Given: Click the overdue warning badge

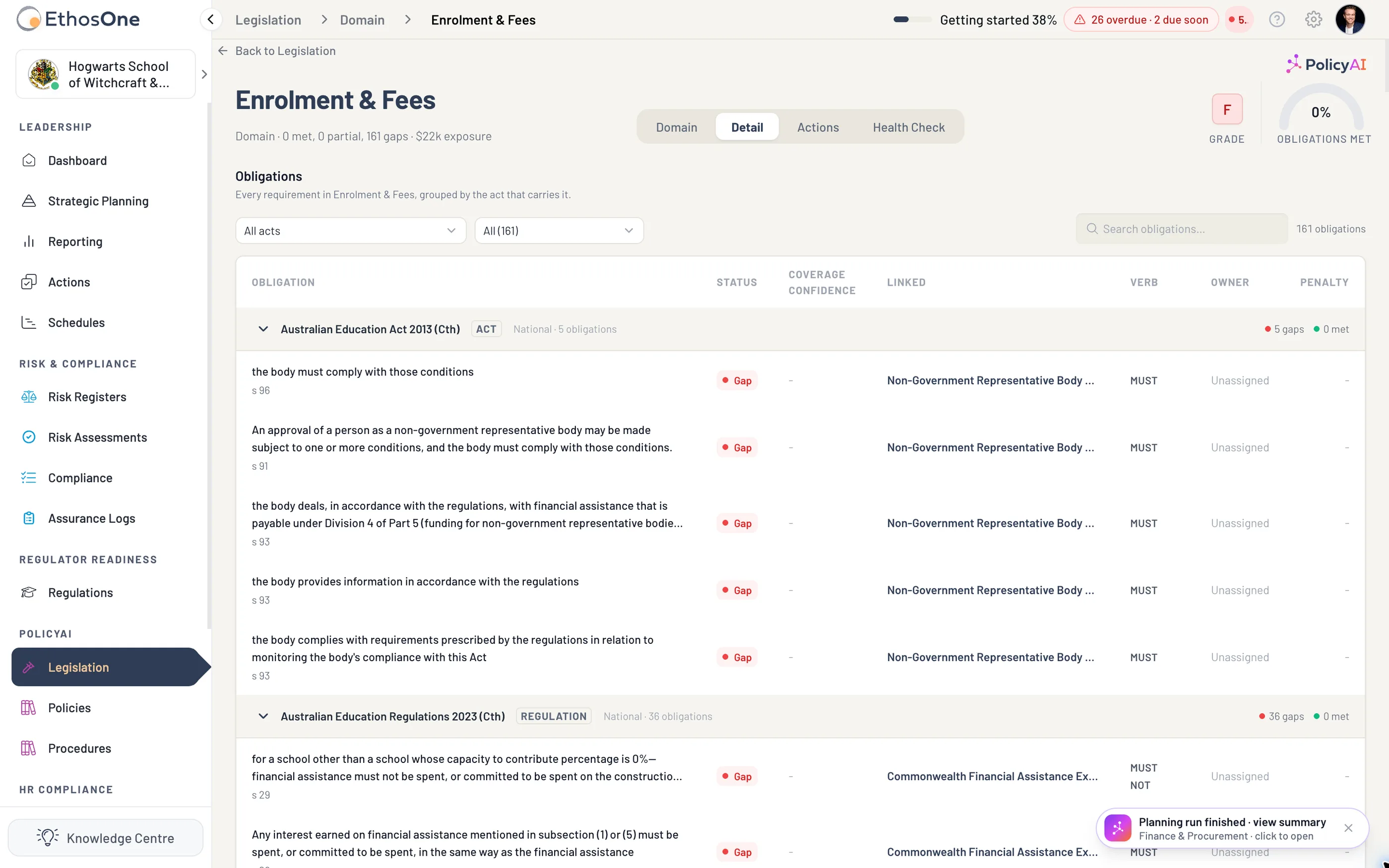Looking at the screenshot, I should [x=1141, y=19].
